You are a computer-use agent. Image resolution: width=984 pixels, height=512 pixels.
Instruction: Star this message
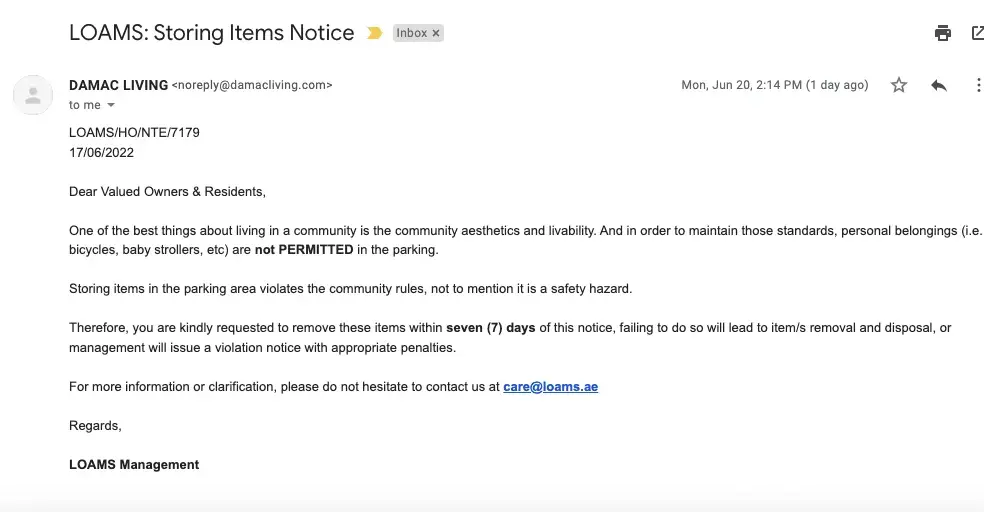899,86
